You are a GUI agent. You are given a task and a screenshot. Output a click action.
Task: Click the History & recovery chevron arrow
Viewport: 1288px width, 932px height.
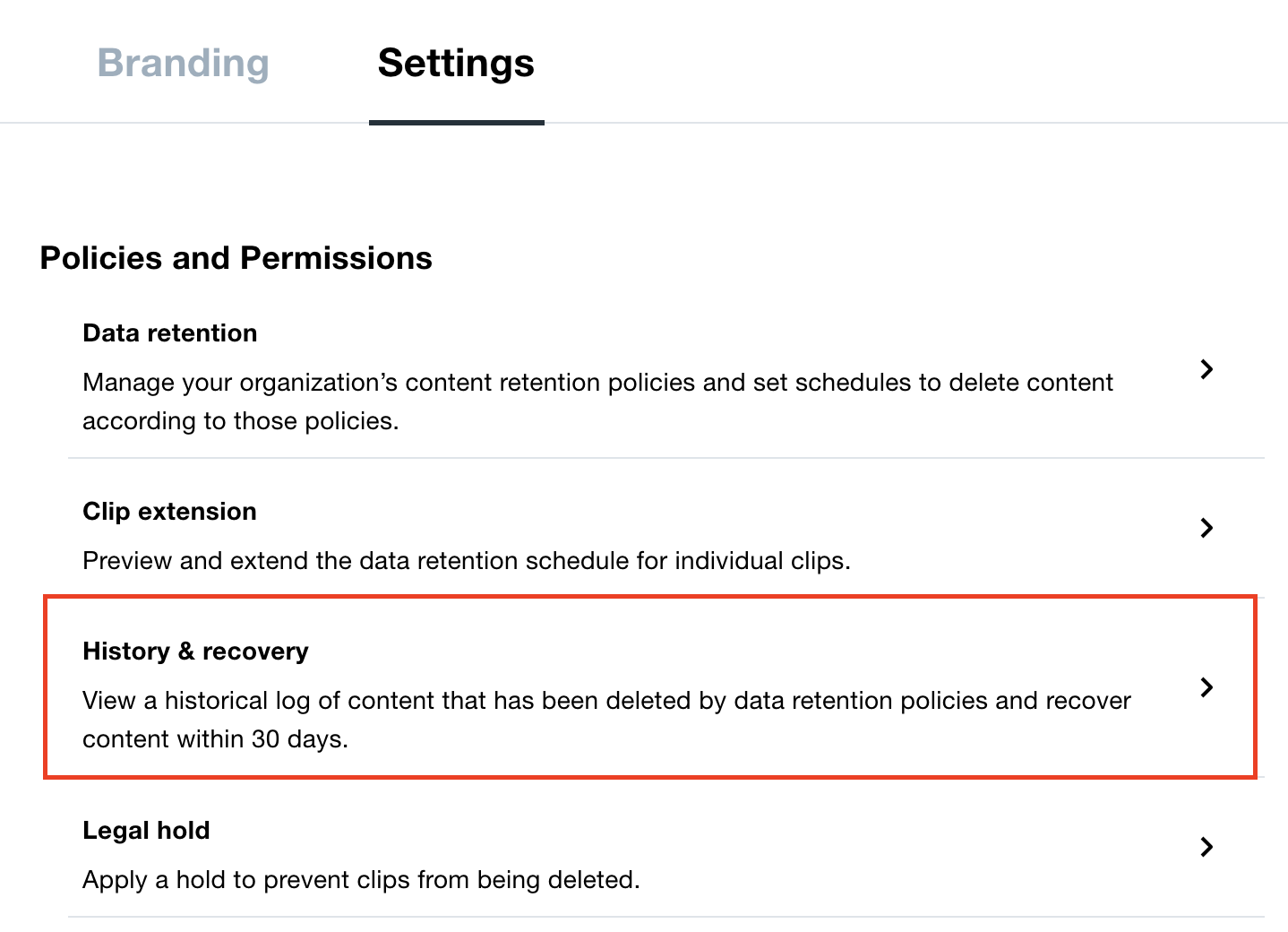tap(1207, 687)
